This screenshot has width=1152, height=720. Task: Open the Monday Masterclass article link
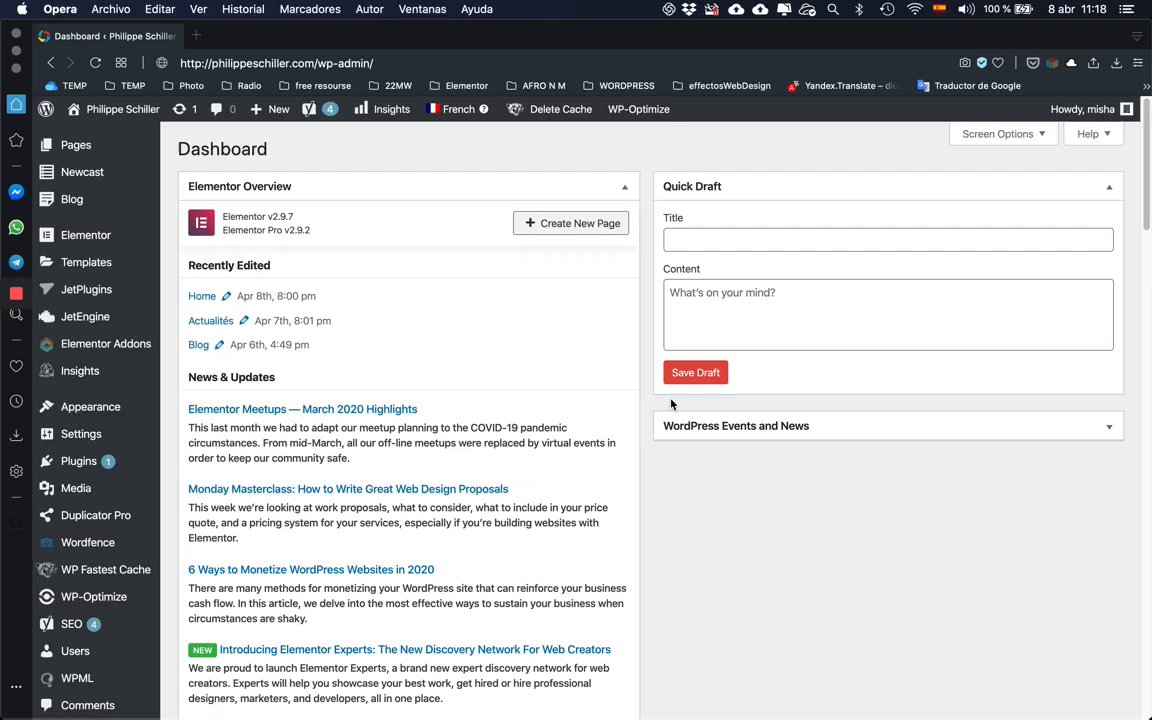point(348,489)
